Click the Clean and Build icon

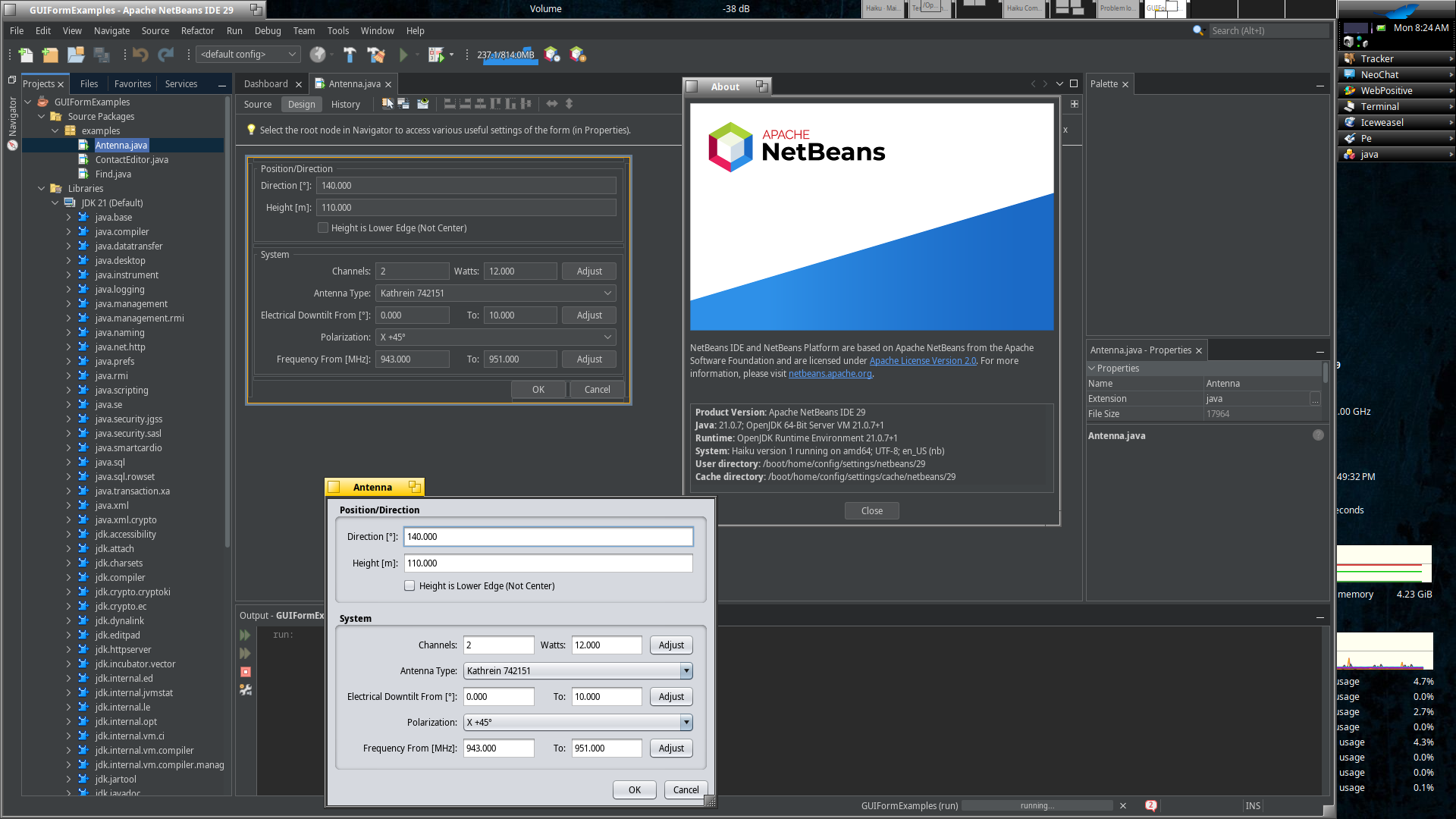click(x=376, y=55)
